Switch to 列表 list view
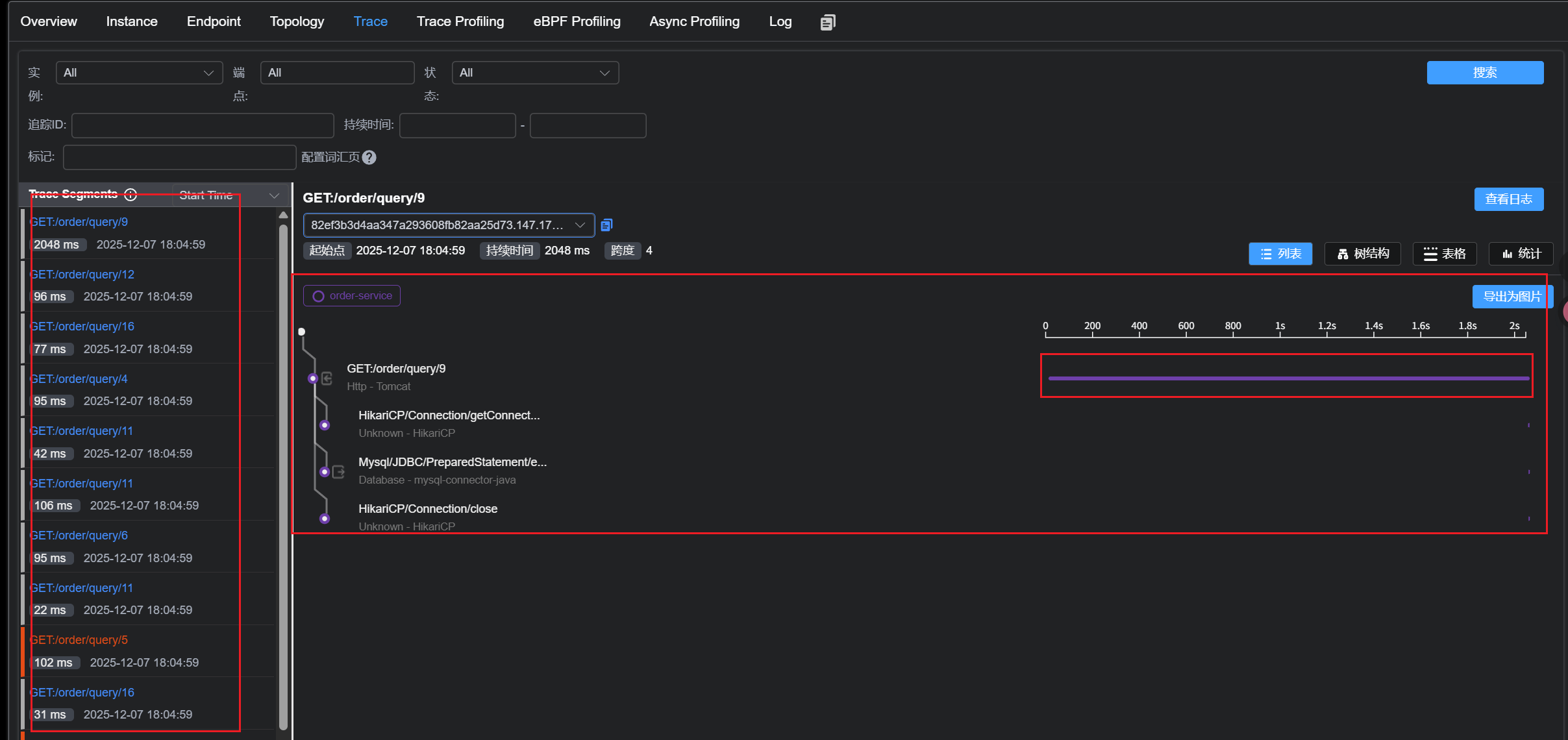This screenshot has height=740, width=1568. pyautogui.click(x=1280, y=254)
